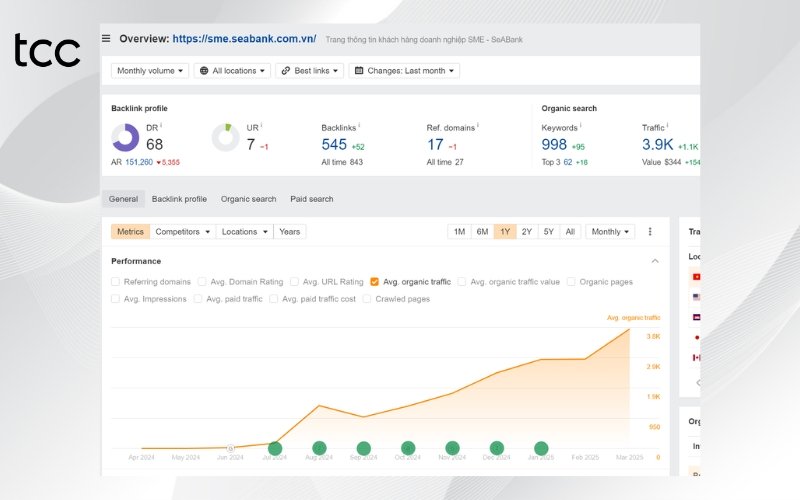Toggle Avg. Domain Rating checkbox

click(x=202, y=282)
